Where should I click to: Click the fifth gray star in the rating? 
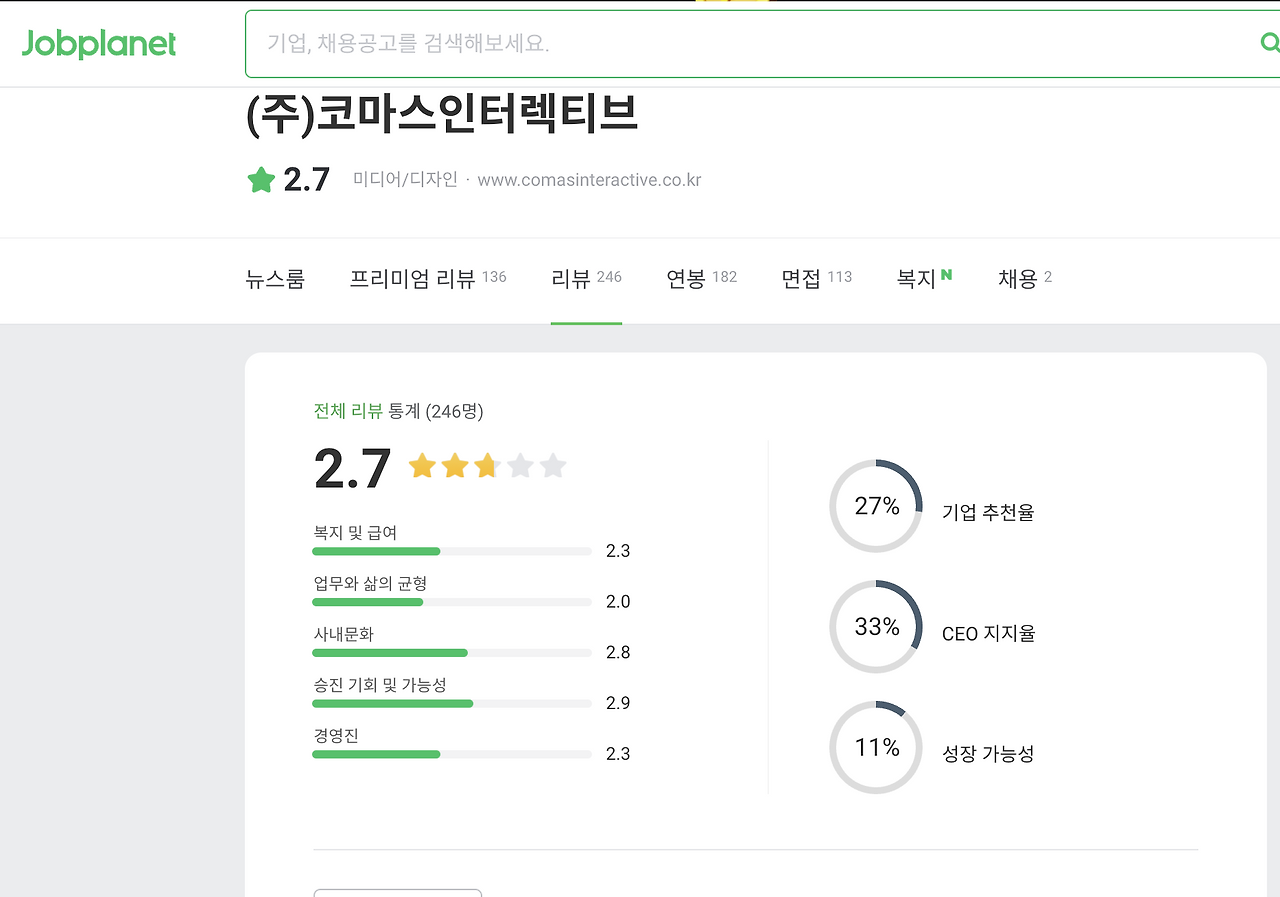point(553,466)
